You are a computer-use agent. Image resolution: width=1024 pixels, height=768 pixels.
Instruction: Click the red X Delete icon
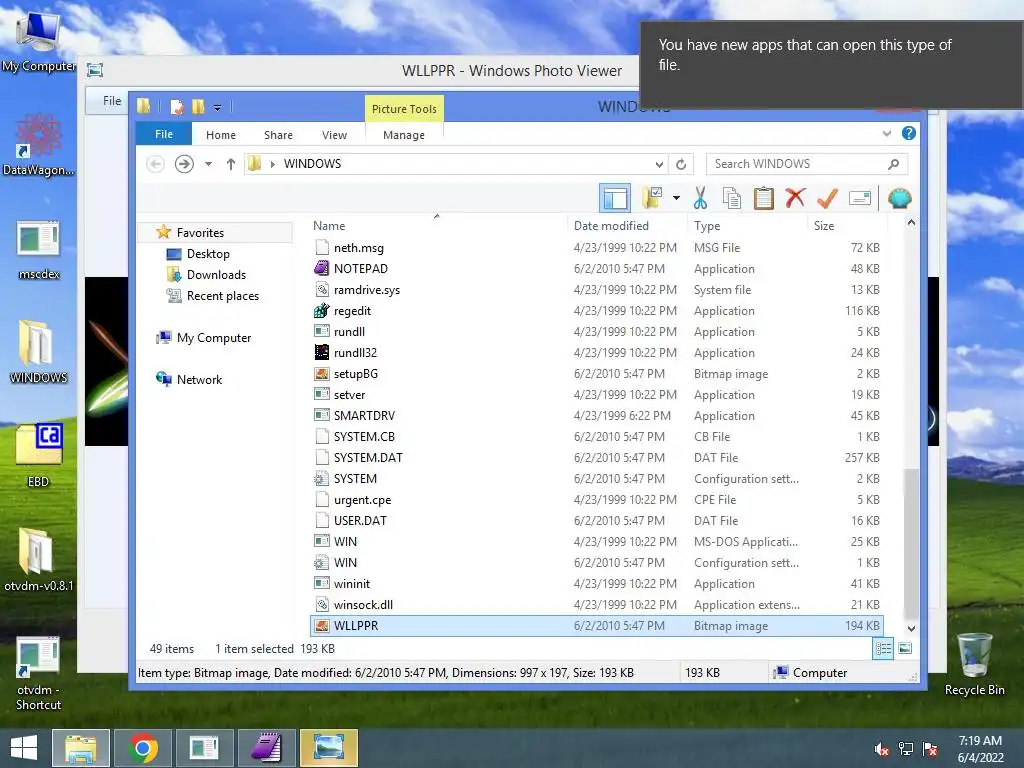(x=795, y=198)
